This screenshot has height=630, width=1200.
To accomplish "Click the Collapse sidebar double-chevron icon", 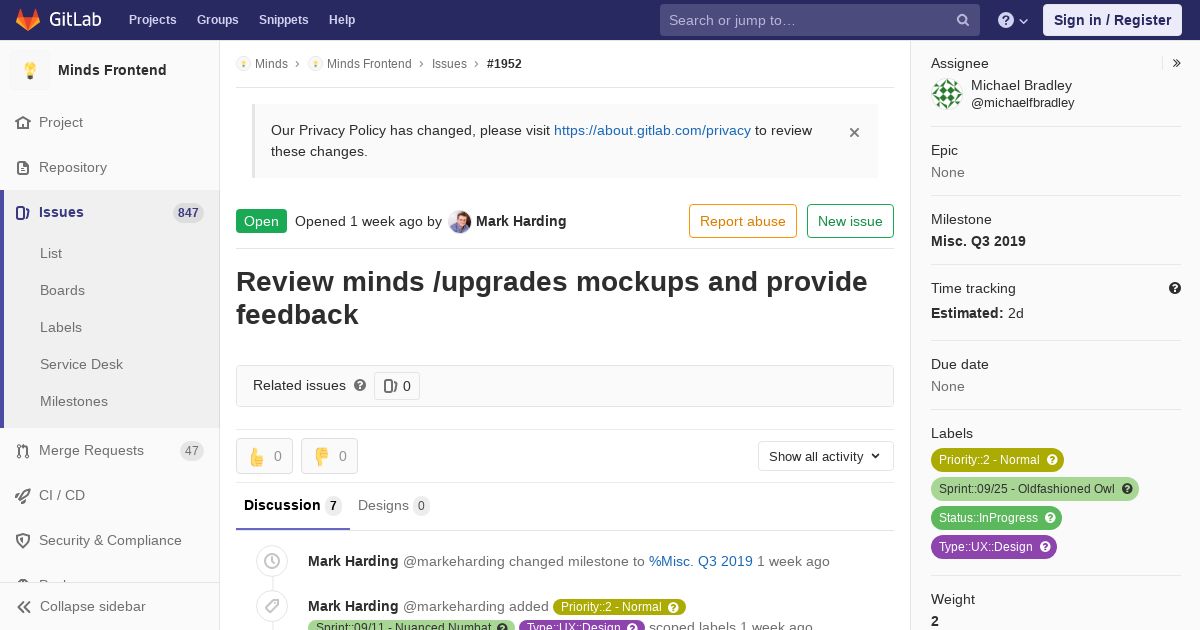I will [x=24, y=607].
